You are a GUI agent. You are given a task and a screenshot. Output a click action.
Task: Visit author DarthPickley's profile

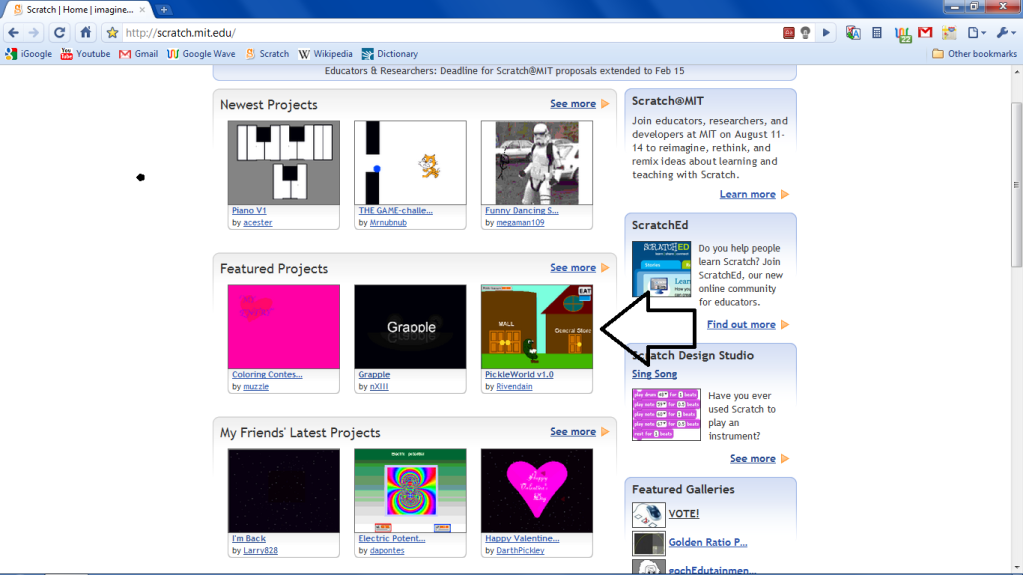point(520,550)
